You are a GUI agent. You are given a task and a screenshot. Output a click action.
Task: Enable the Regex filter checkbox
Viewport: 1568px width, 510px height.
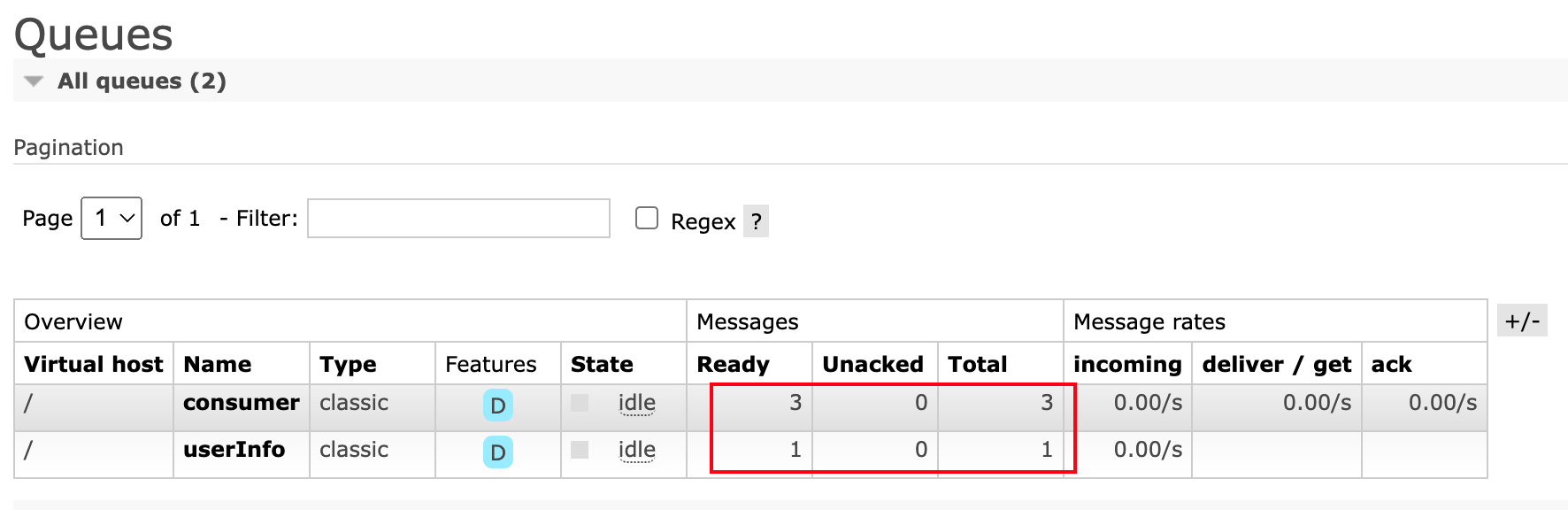pyautogui.click(x=647, y=219)
